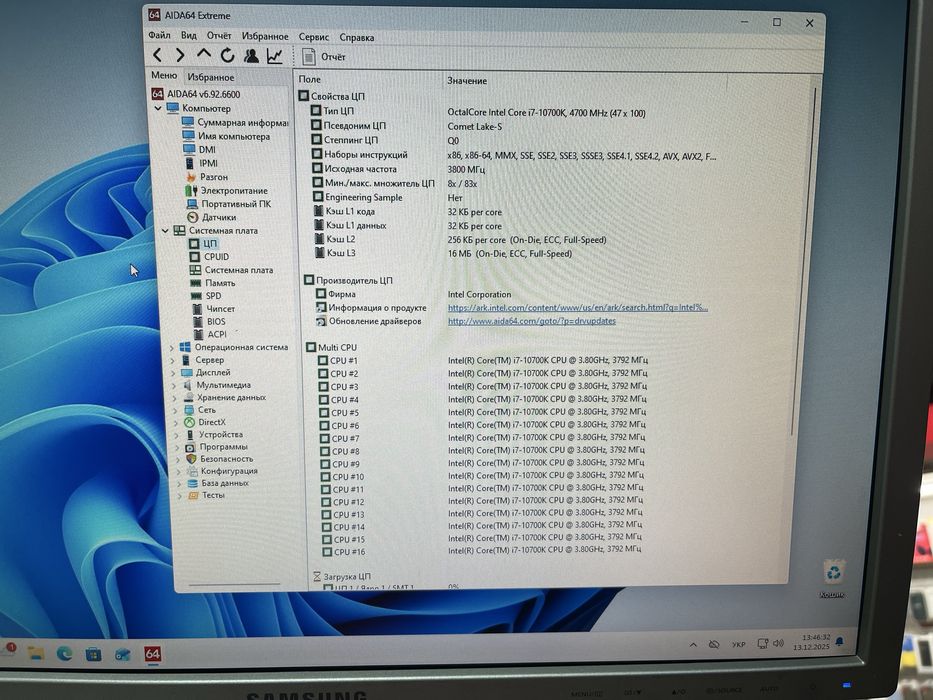Go back with the left arrow toolbar icon
The height and width of the screenshot is (700, 933).
click(x=157, y=55)
